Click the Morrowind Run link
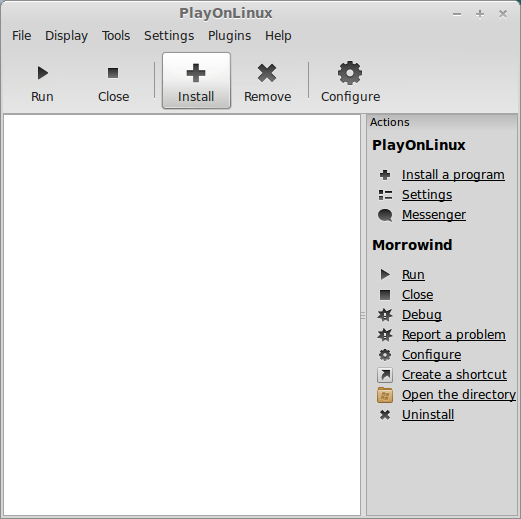Viewport: 521px width, 519px height. pyautogui.click(x=413, y=275)
